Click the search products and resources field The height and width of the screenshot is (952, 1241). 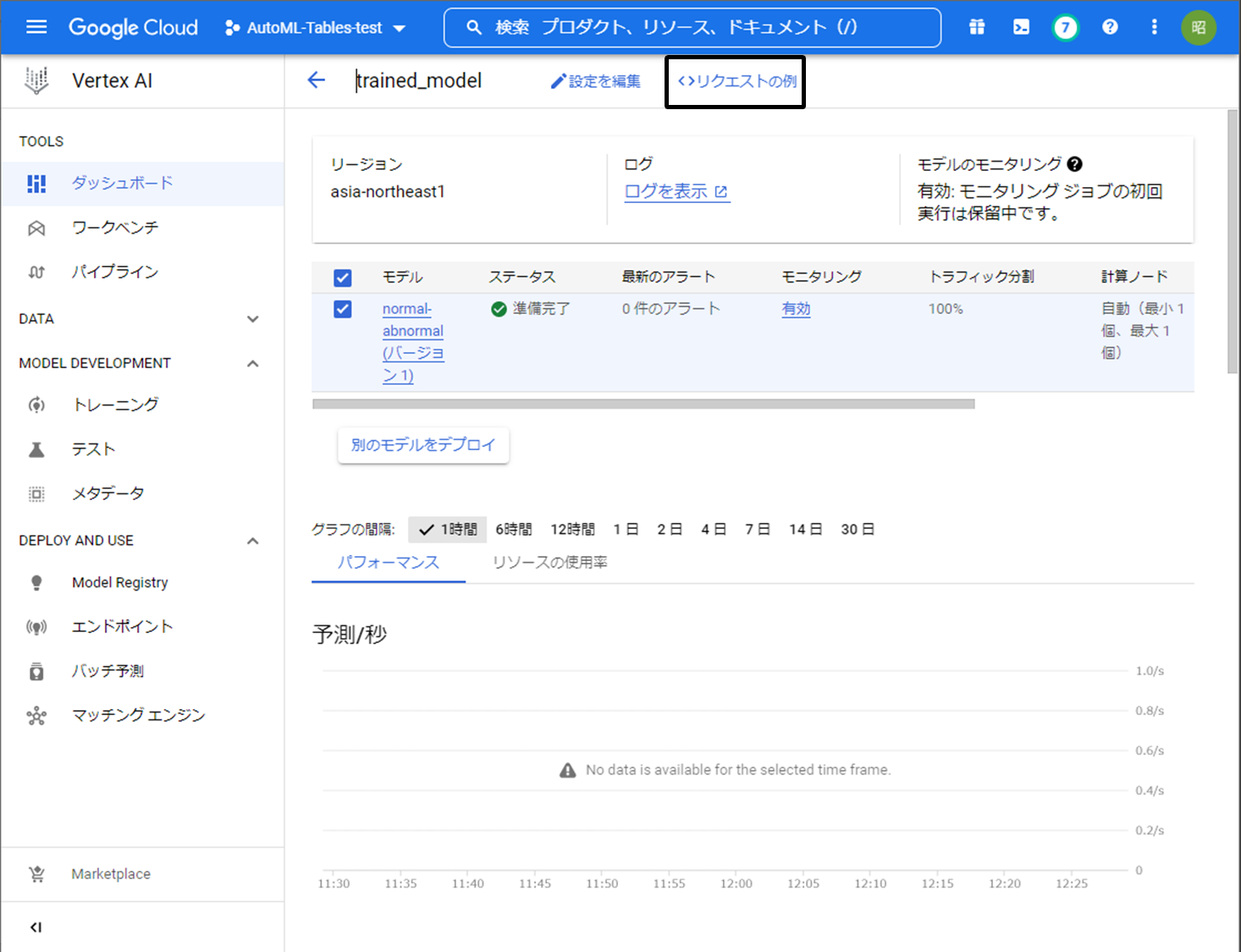(692, 28)
